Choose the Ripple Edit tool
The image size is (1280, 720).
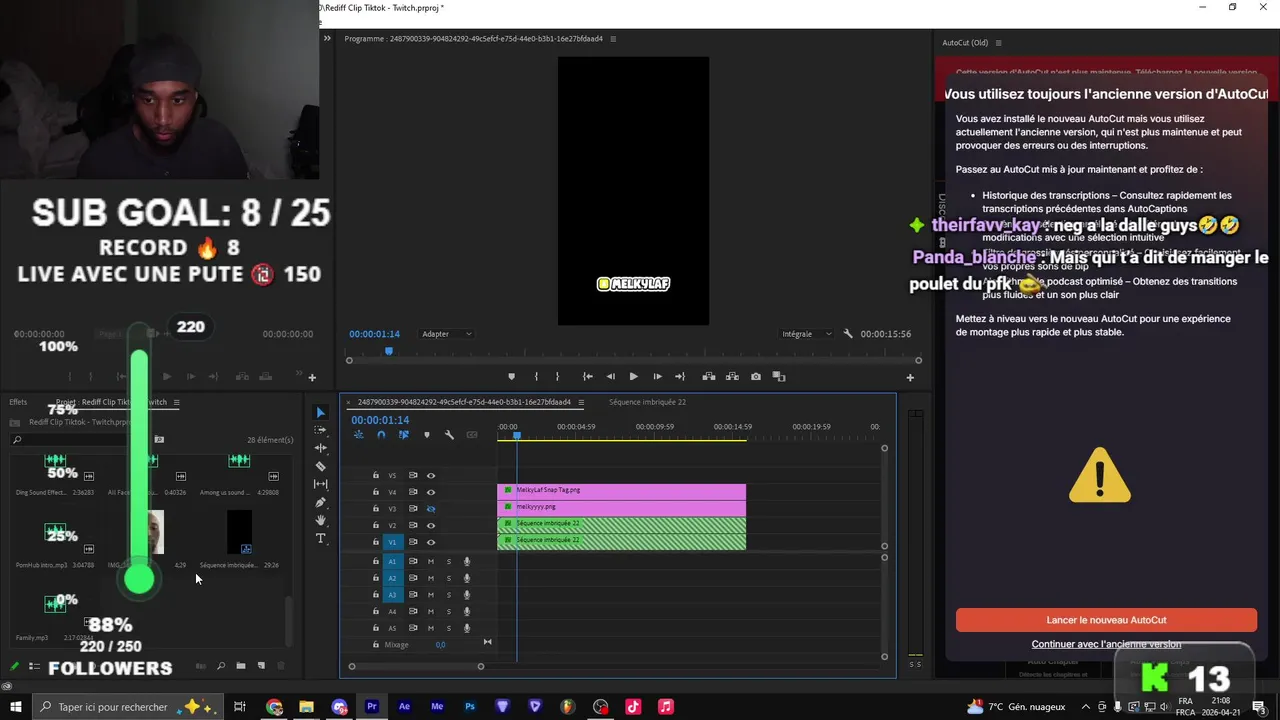click(320, 448)
